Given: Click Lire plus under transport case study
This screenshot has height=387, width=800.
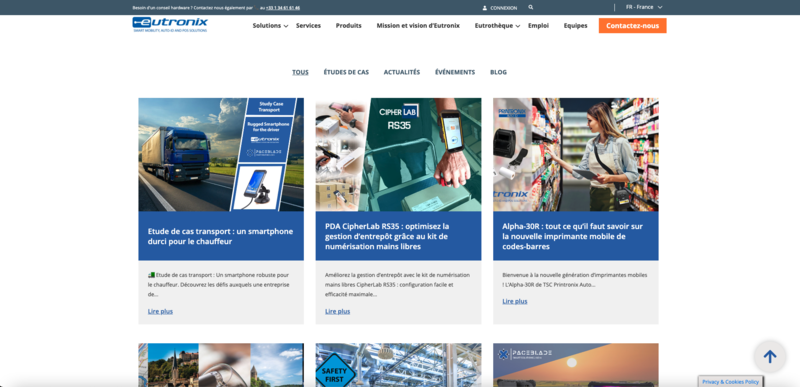Looking at the screenshot, I should [160, 311].
